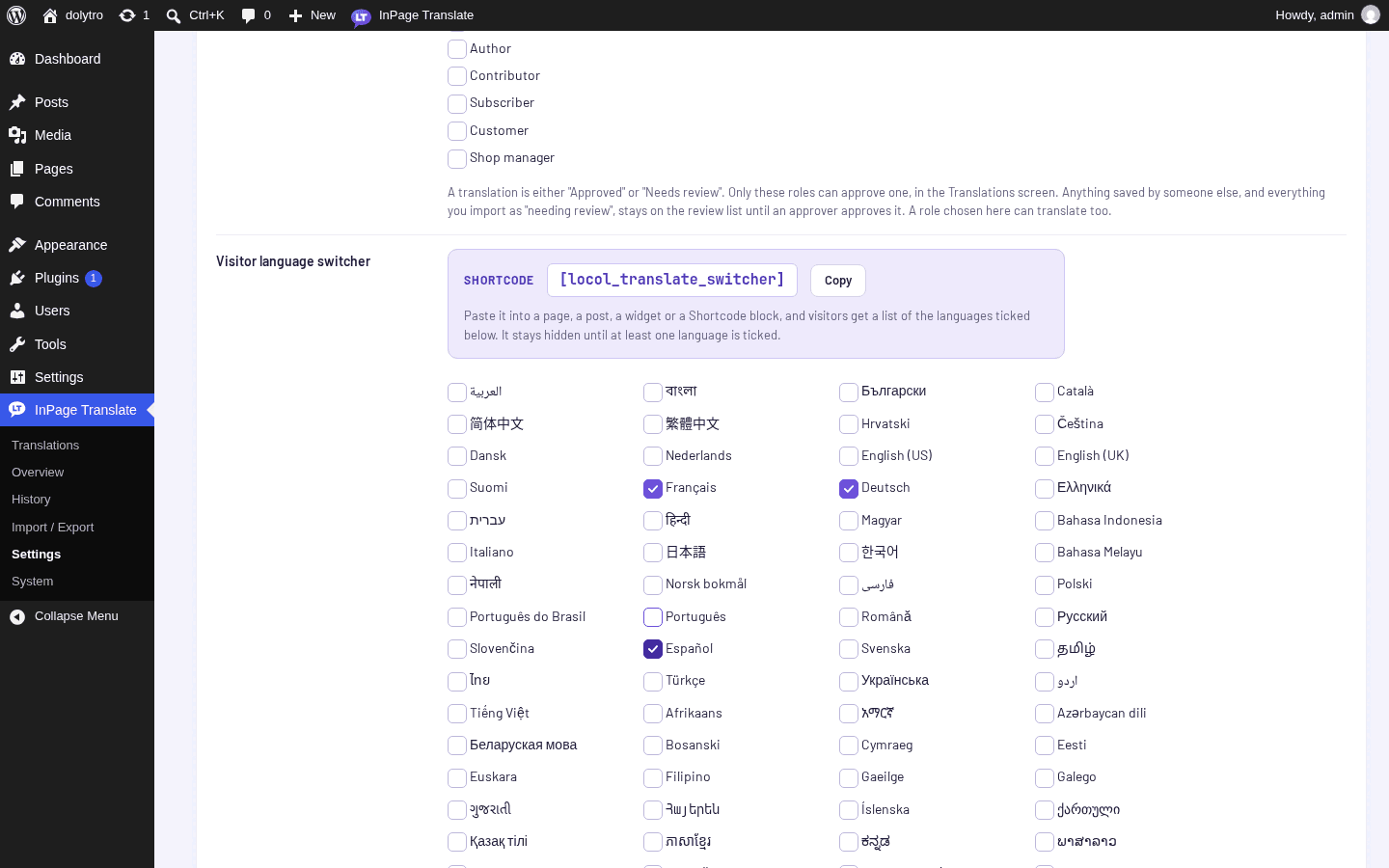Uncheck the Deutsch language checkbox
1389x868 pixels.
(x=849, y=489)
